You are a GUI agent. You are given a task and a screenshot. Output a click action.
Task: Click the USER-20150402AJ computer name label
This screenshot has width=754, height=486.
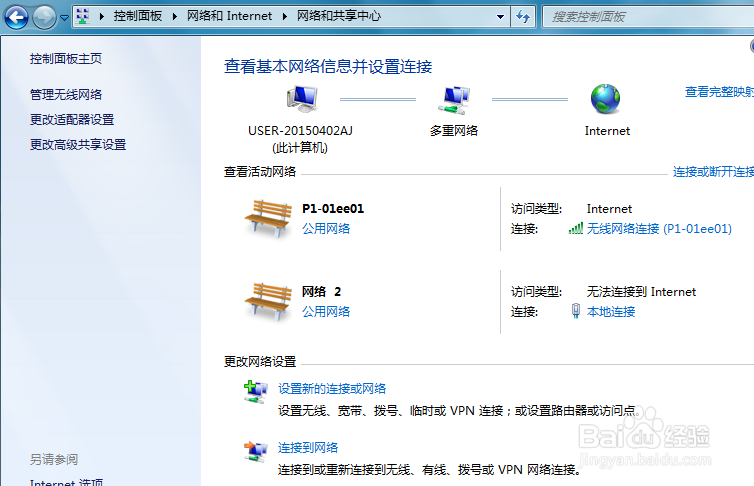click(x=301, y=131)
